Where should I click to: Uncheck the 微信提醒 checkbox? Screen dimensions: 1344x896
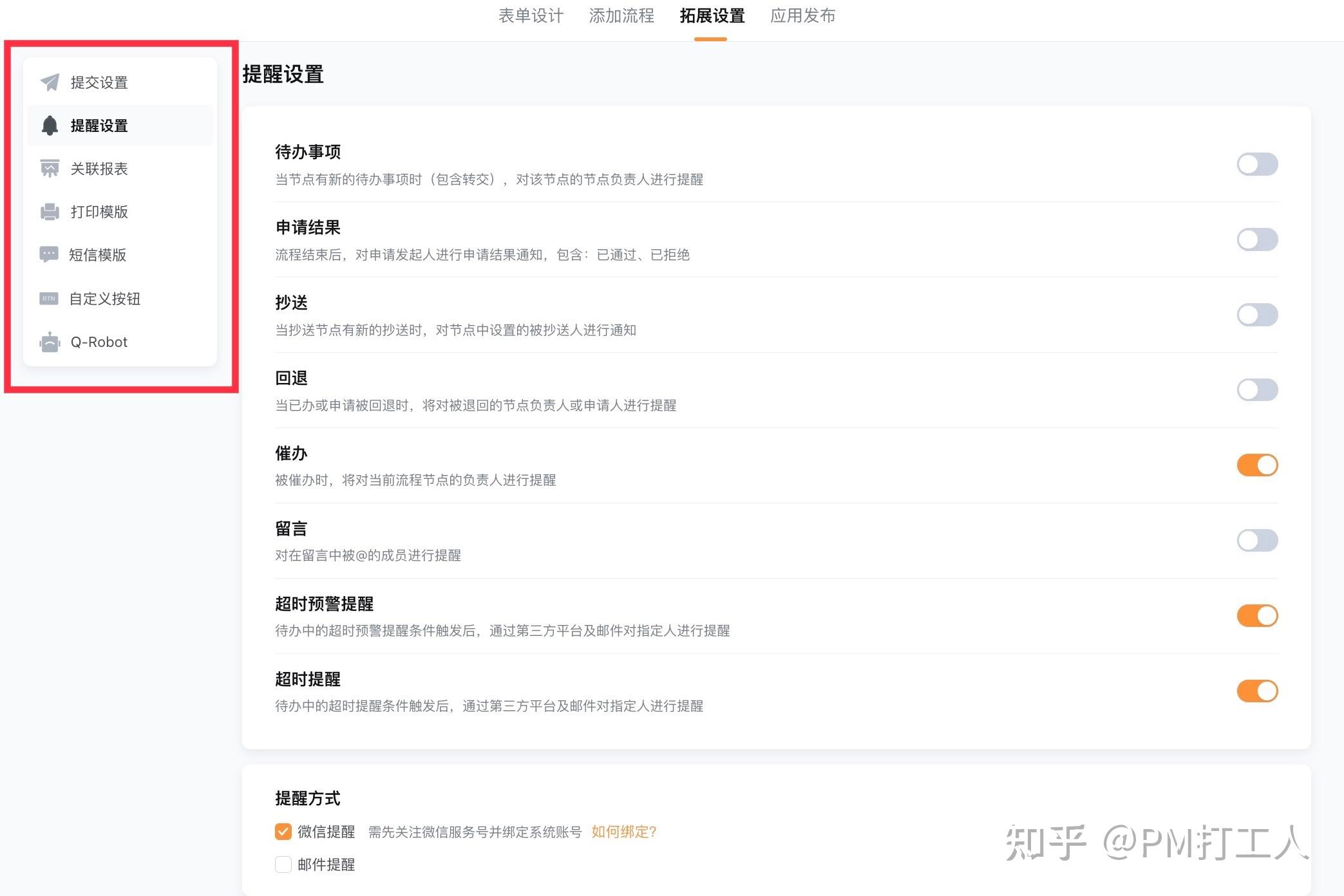[x=283, y=832]
